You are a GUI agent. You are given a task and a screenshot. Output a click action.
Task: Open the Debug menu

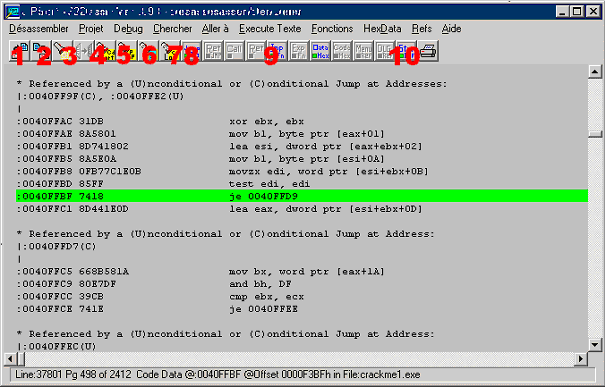click(x=128, y=29)
